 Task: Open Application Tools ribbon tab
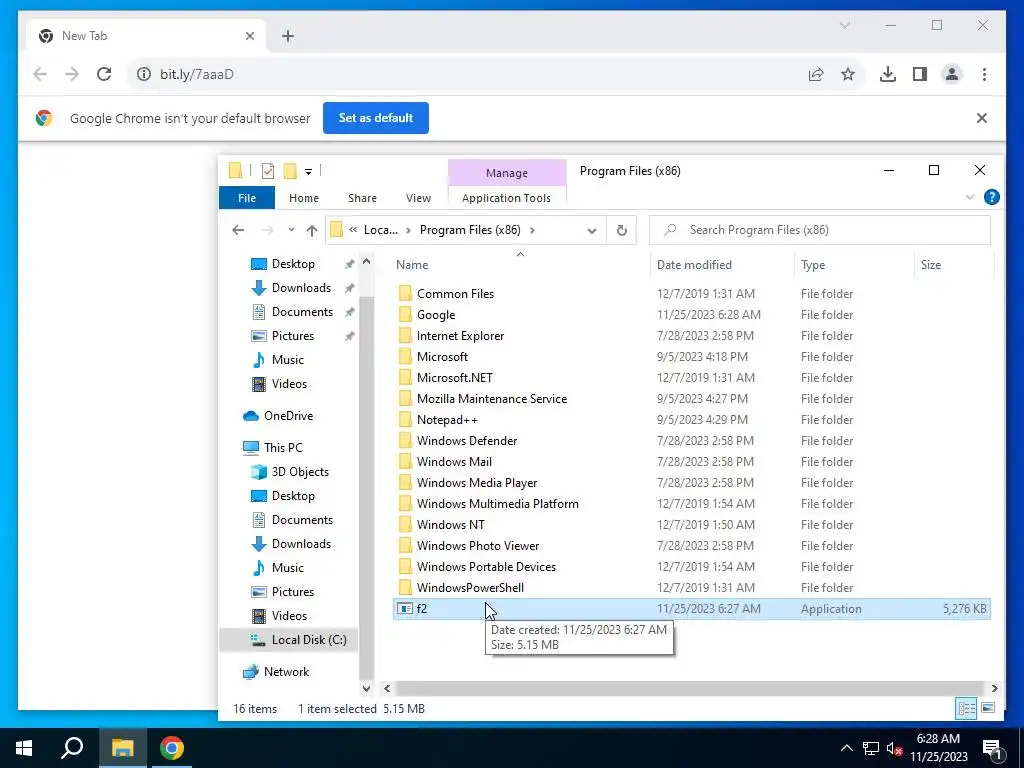tap(506, 198)
